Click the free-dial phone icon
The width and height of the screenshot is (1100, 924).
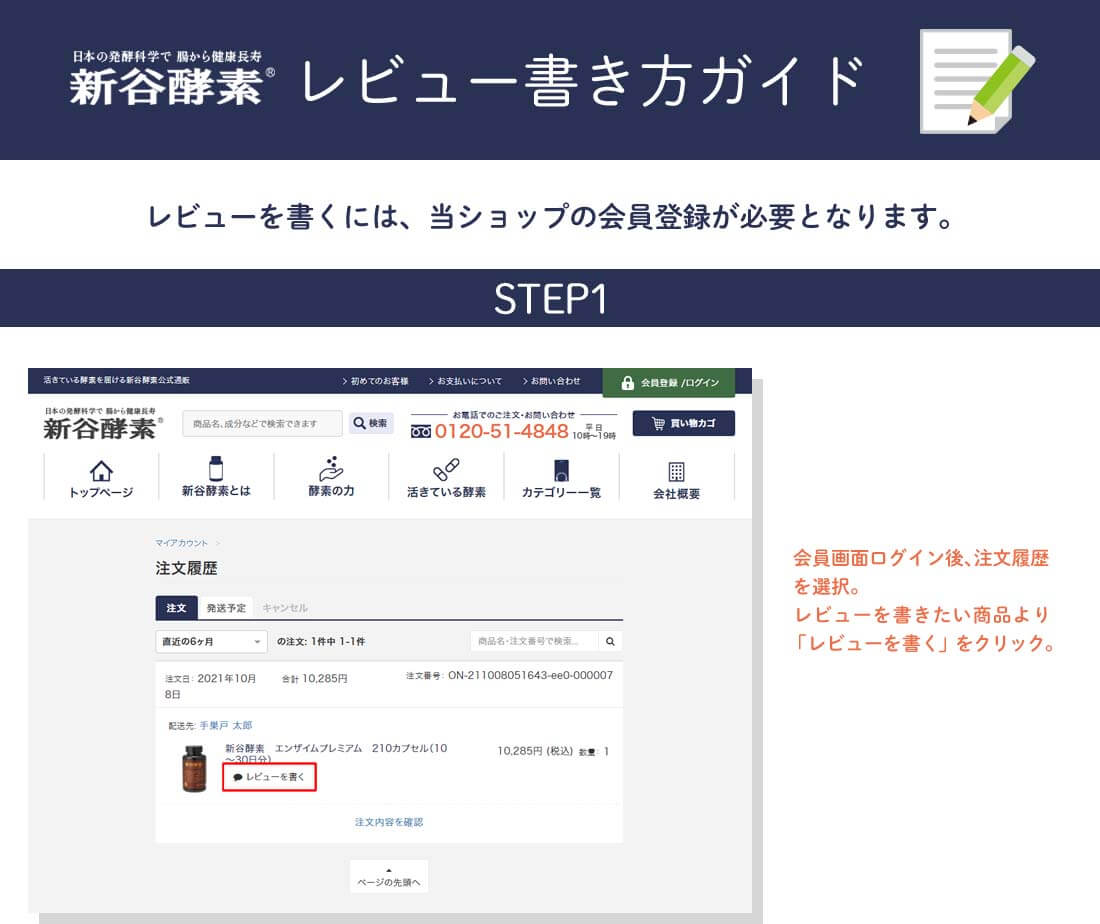421,431
